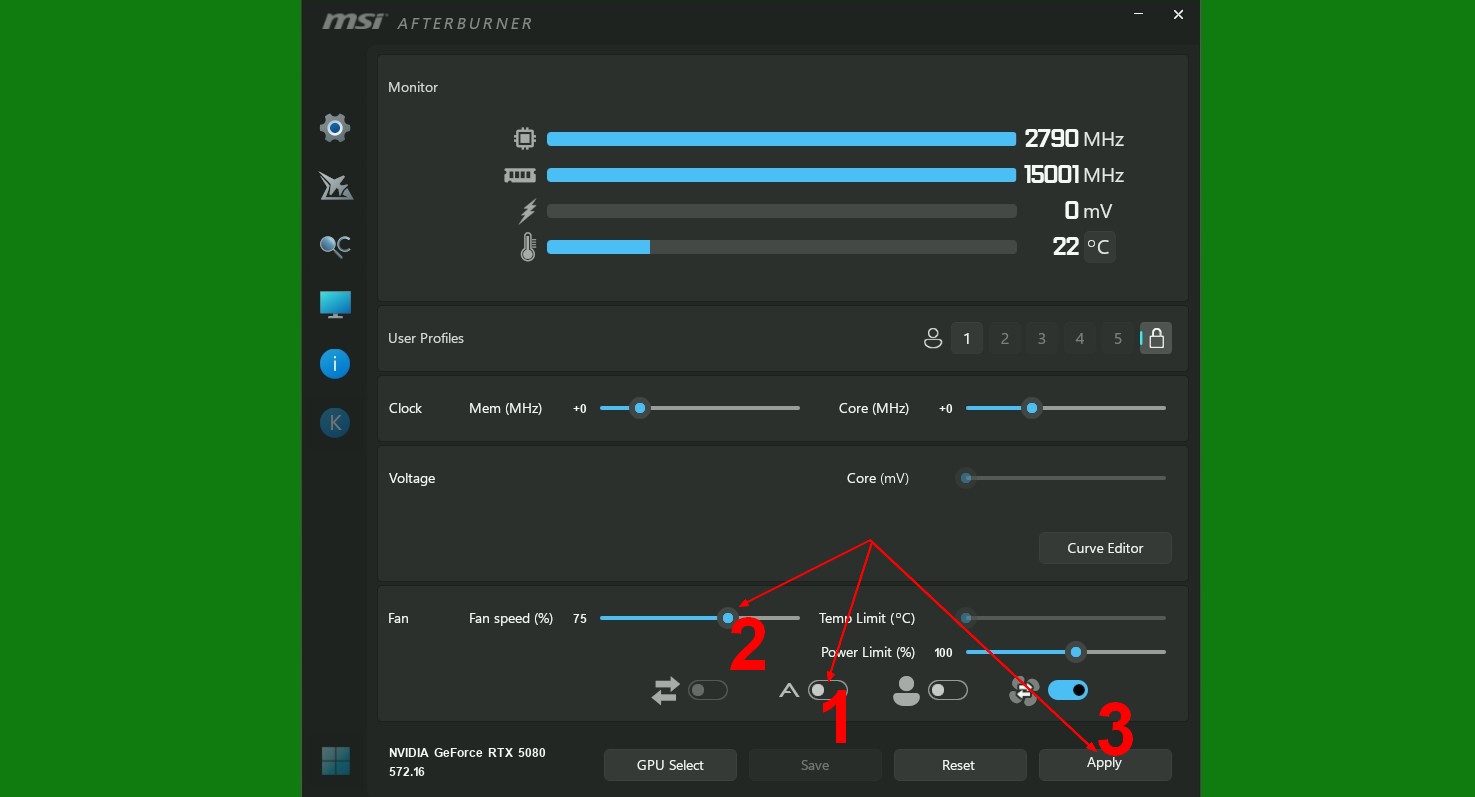Open settings via the gear icon
The height and width of the screenshot is (797, 1475).
click(x=335, y=128)
